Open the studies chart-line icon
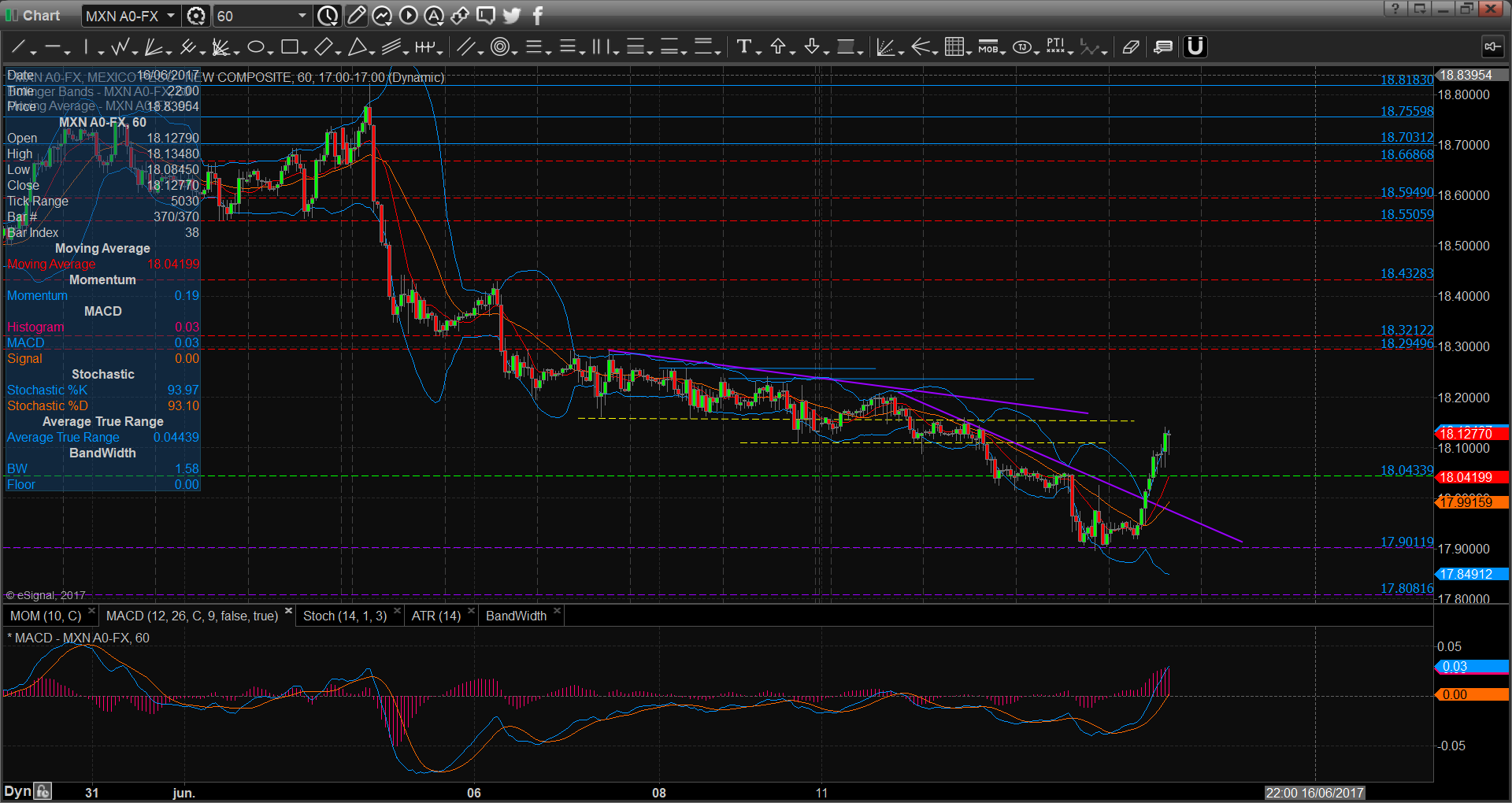Screen dimensions: 1512x803 point(382,15)
